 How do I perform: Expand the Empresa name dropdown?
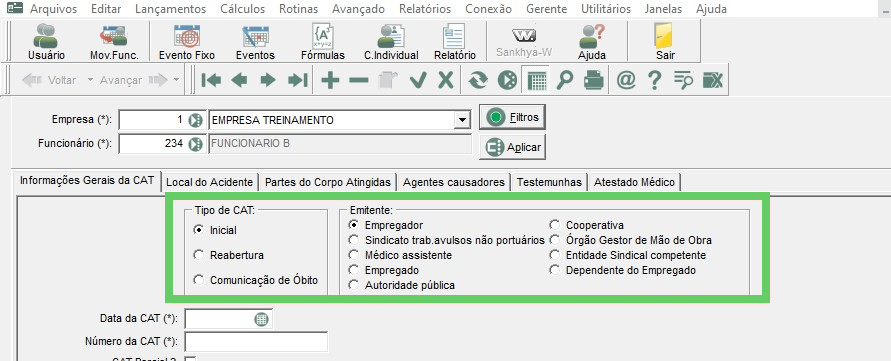[463, 120]
